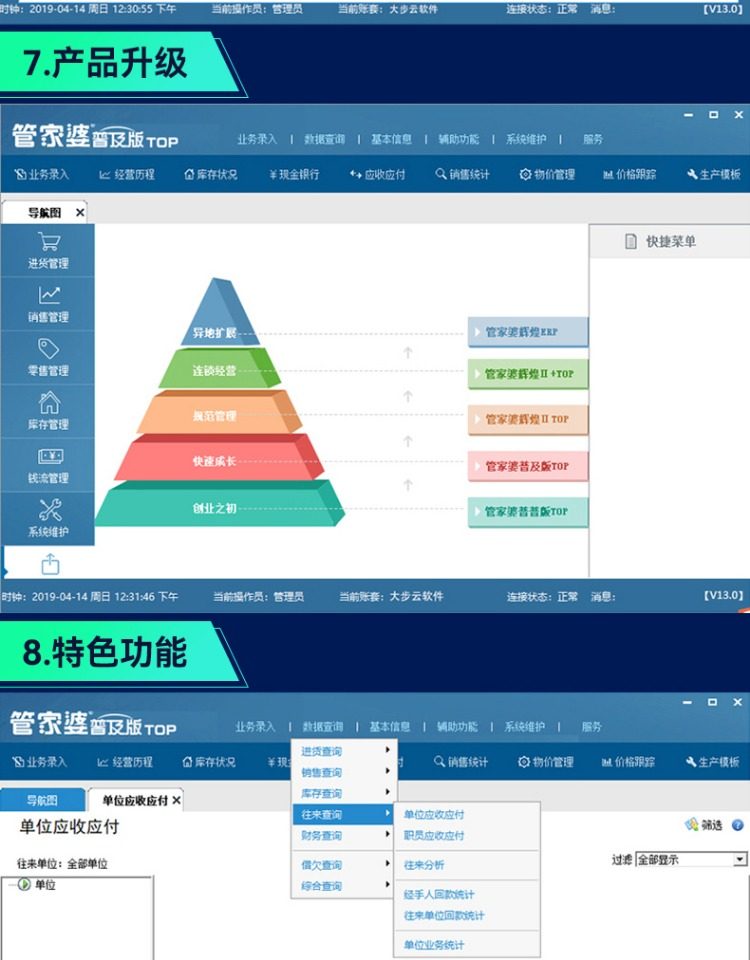Click 应收应付 toolbar item in 产品升级 window

377,174
